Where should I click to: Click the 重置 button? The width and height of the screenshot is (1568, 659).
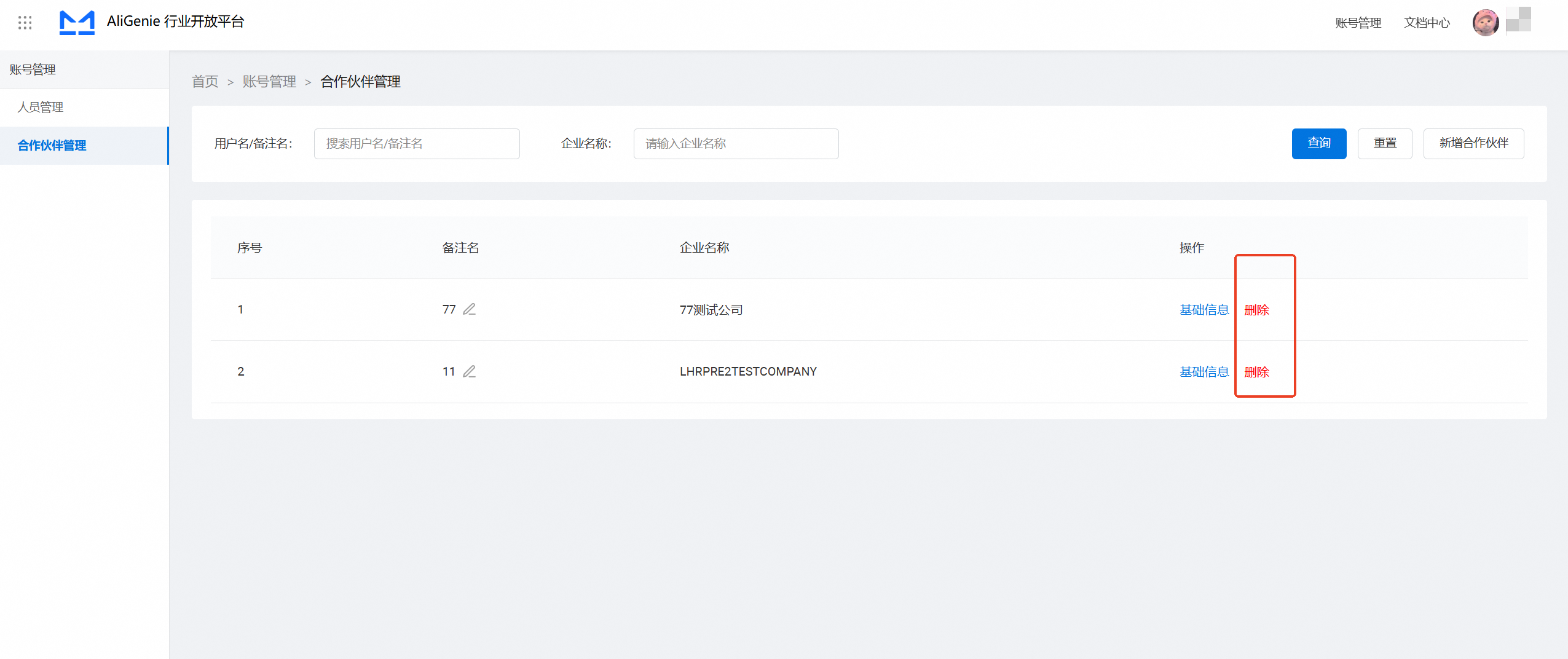pyautogui.click(x=1385, y=144)
